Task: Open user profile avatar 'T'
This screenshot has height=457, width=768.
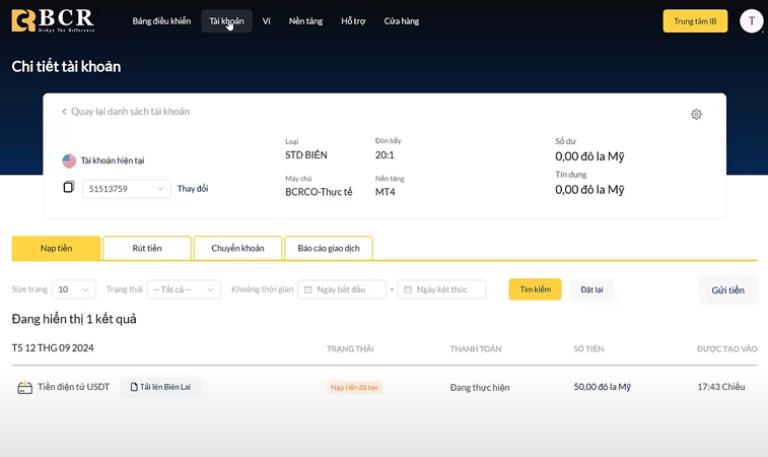Action: coord(751,21)
